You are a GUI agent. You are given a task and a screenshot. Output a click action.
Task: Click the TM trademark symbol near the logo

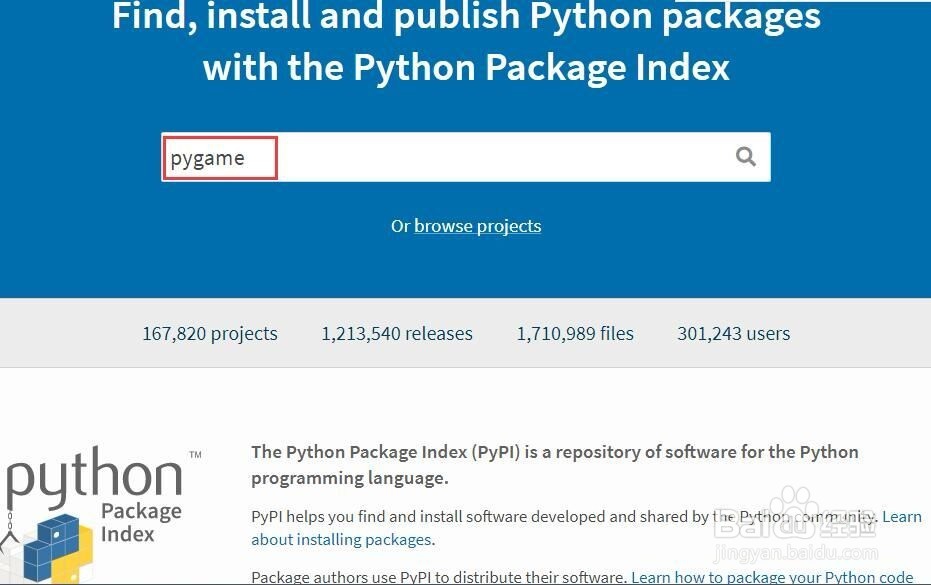[195, 456]
